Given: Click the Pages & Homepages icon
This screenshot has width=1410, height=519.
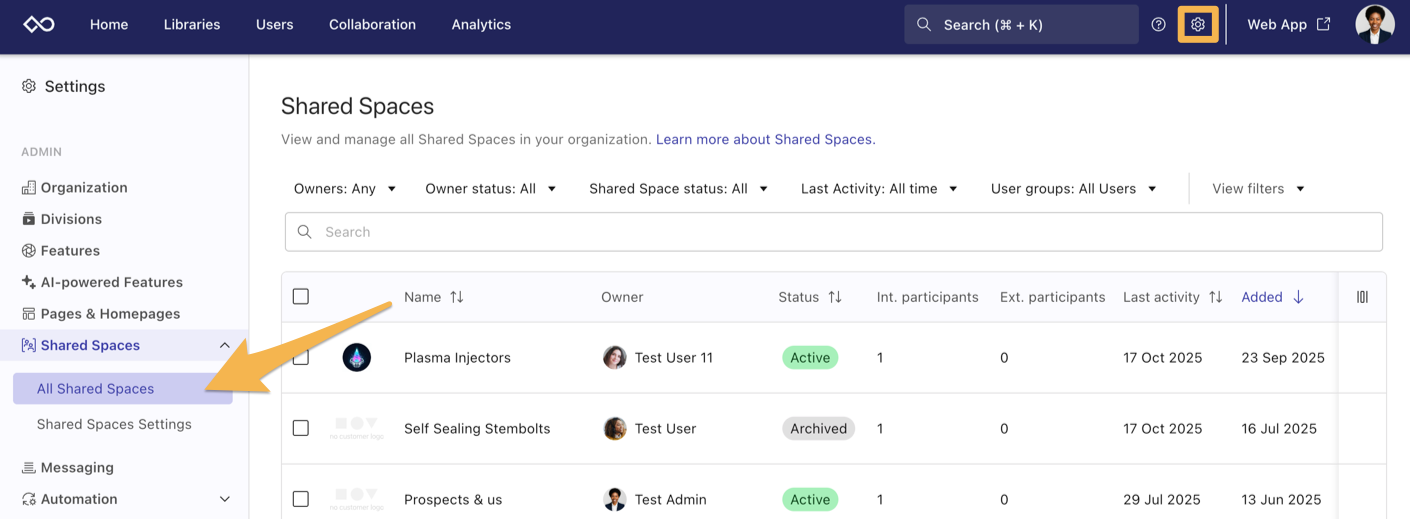Looking at the screenshot, I should tap(29, 313).
